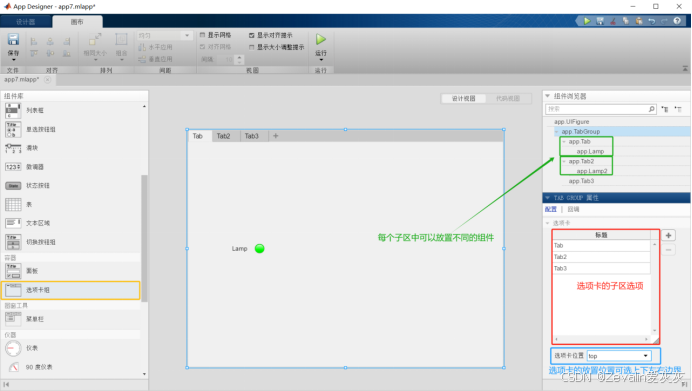Viewport: 692px width, 391px height.
Task: Click the search magnifier in component browser
Action: click(651, 109)
